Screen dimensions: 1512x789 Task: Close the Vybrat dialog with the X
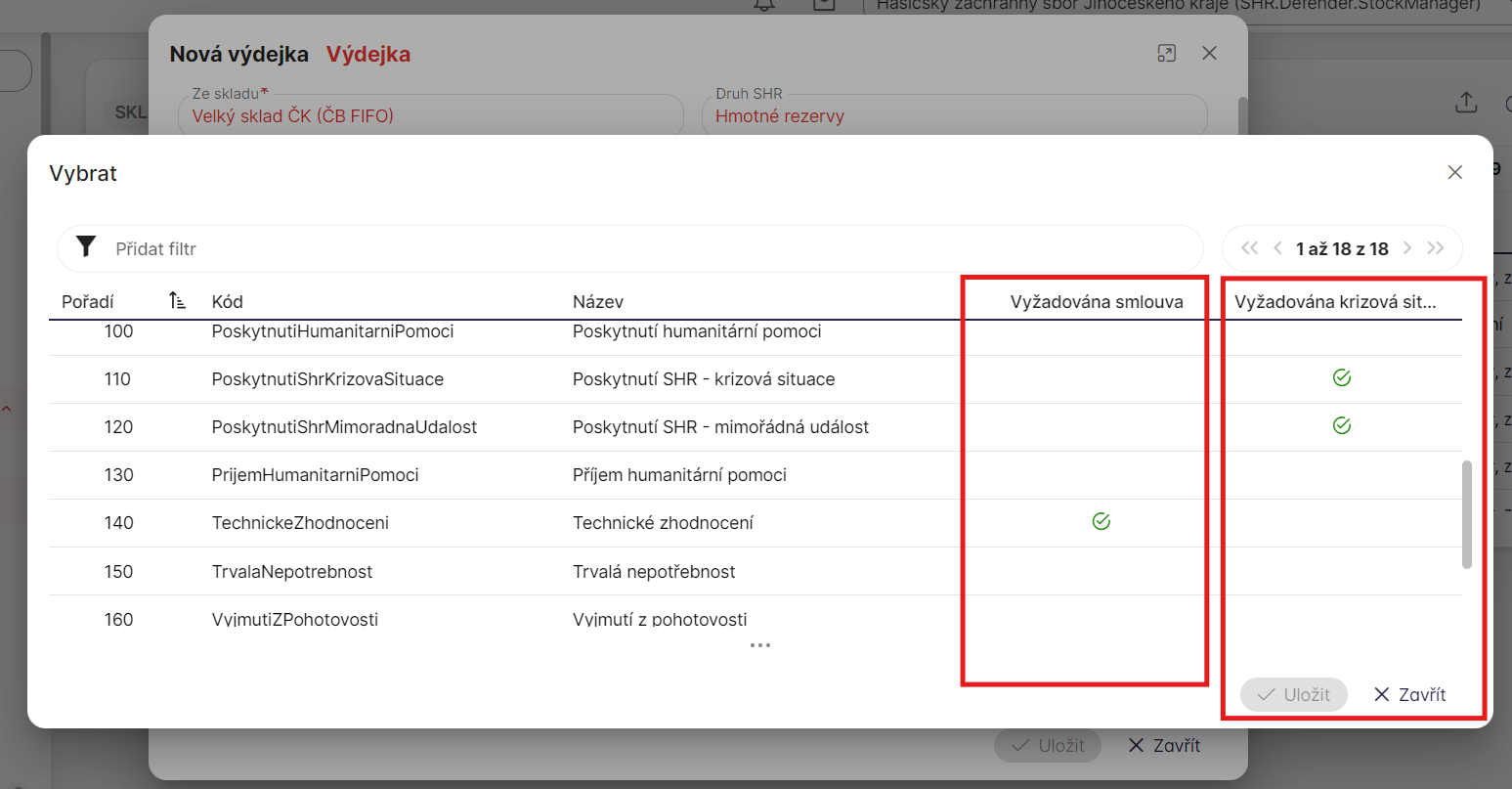(1454, 173)
